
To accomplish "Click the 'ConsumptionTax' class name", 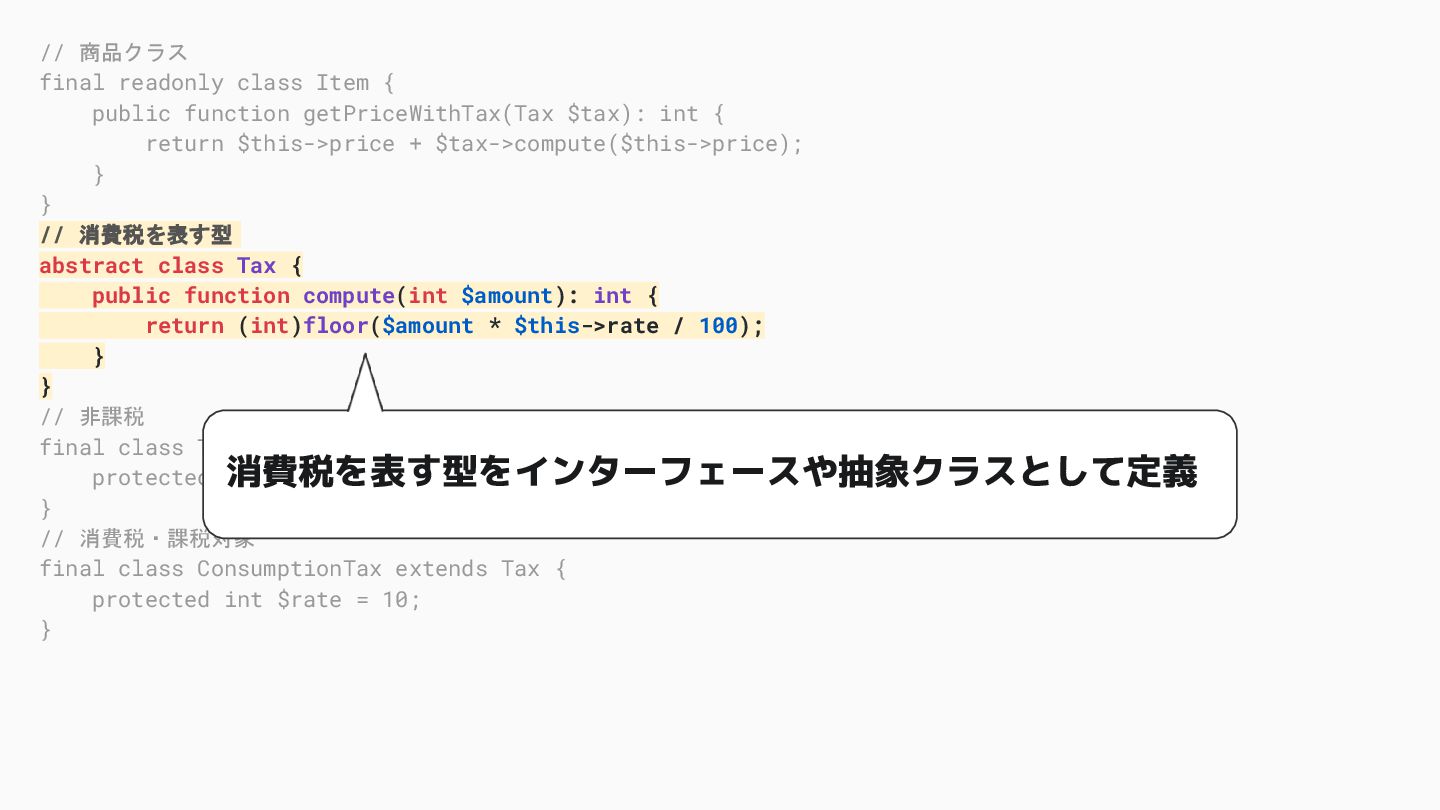I will coord(289,569).
